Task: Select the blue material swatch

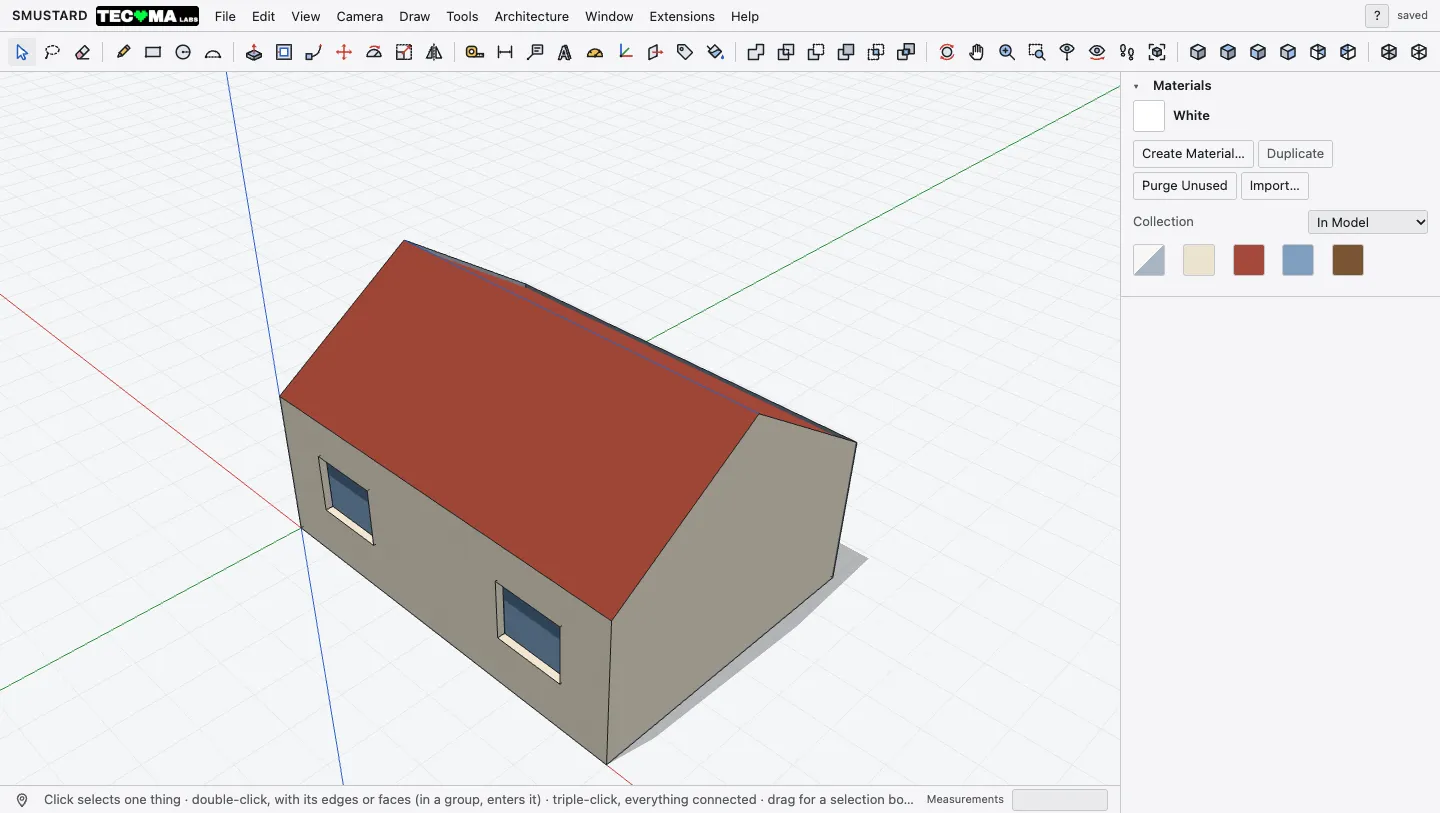Action: coord(1298,260)
